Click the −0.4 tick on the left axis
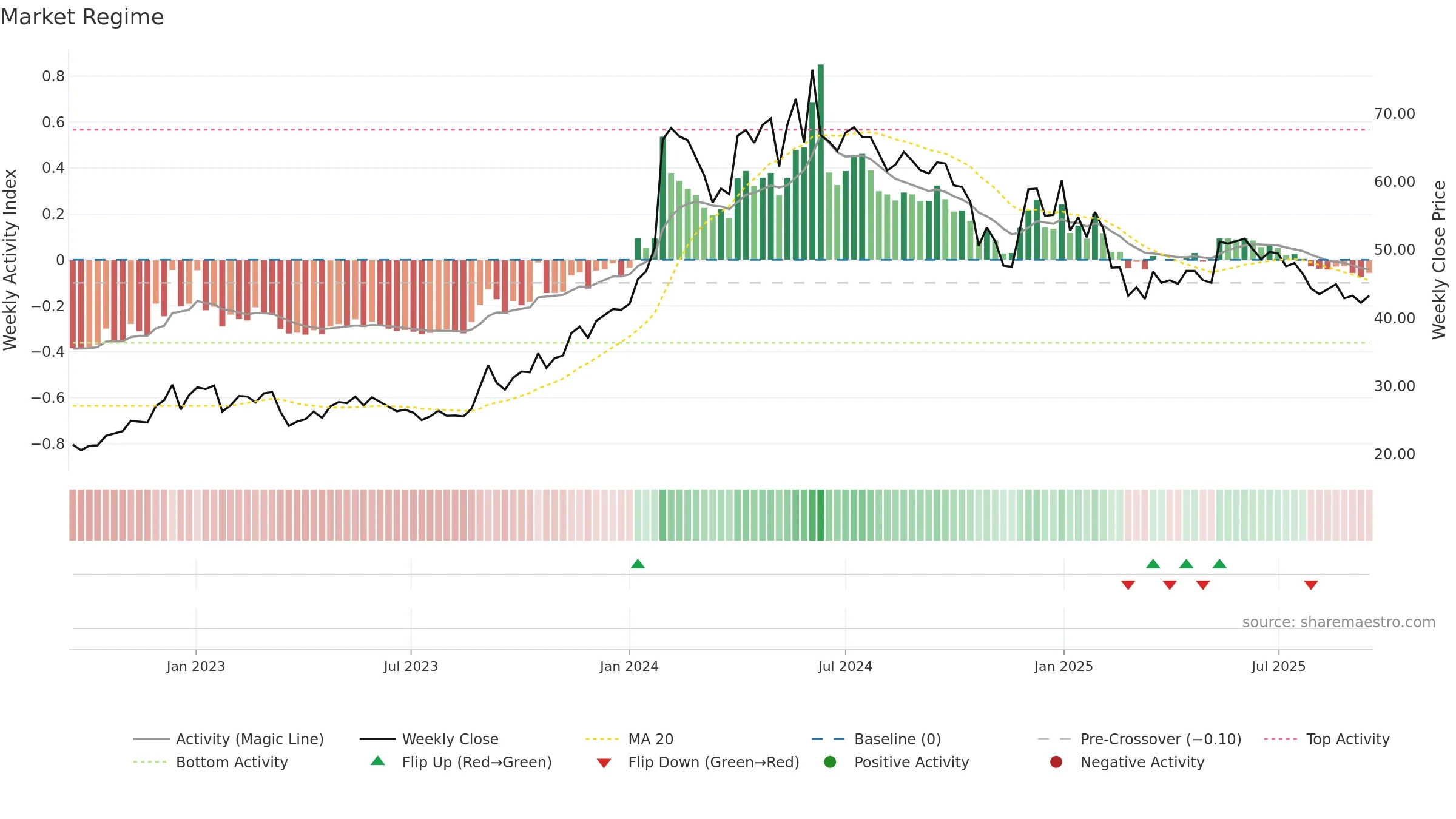 pos(48,351)
